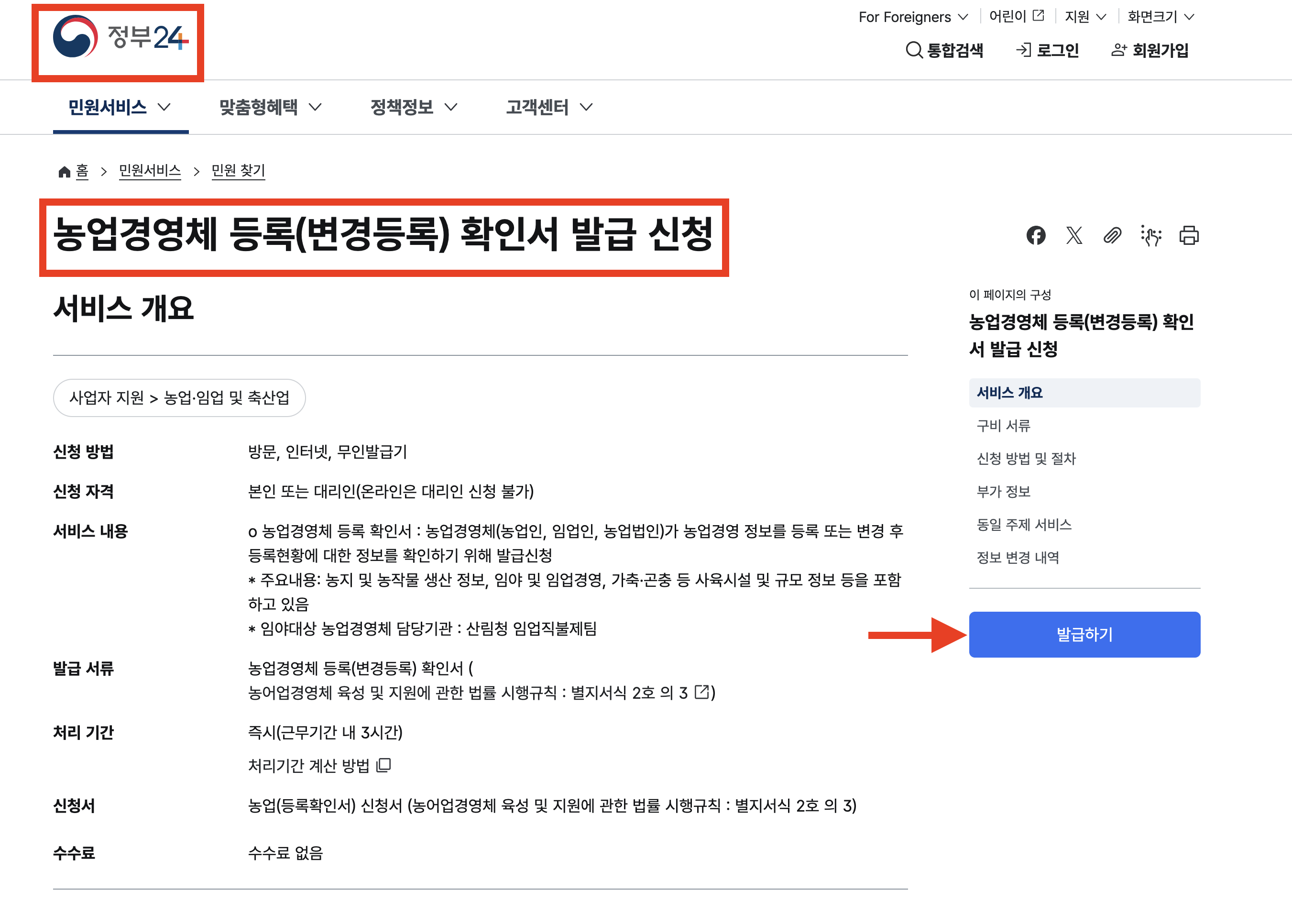Expand the 정책정보 menu

(x=413, y=107)
